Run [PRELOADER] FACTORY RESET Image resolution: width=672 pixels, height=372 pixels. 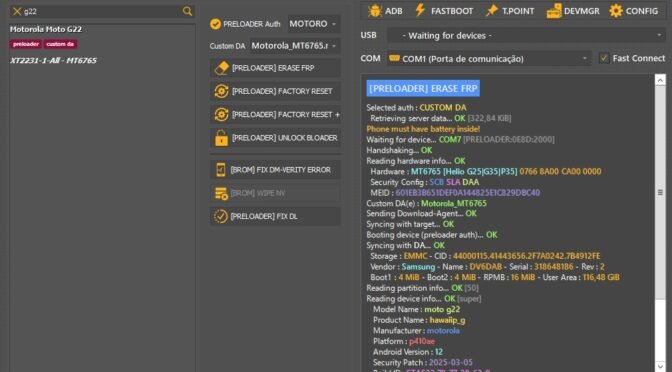276,91
